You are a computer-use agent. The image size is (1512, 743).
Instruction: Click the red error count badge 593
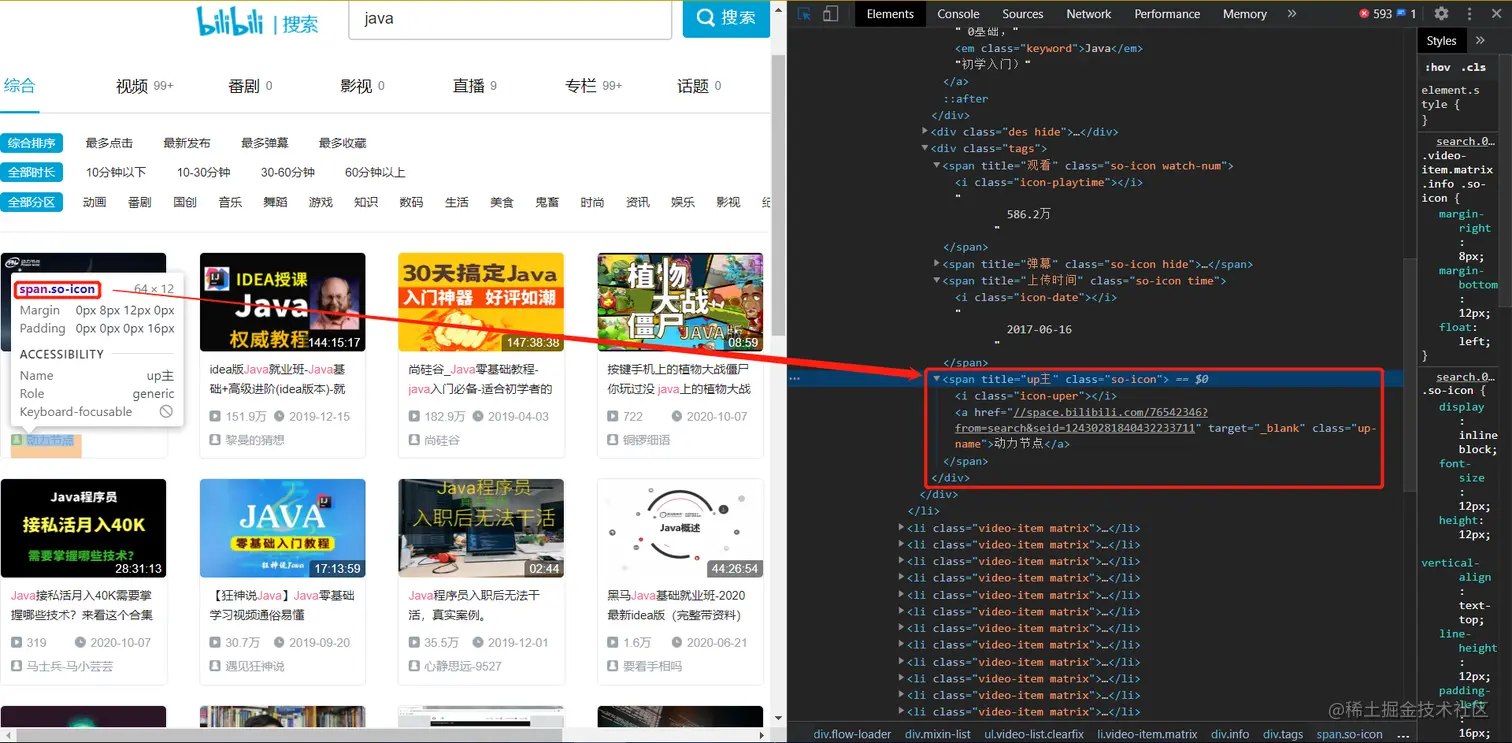pos(1376,14)
